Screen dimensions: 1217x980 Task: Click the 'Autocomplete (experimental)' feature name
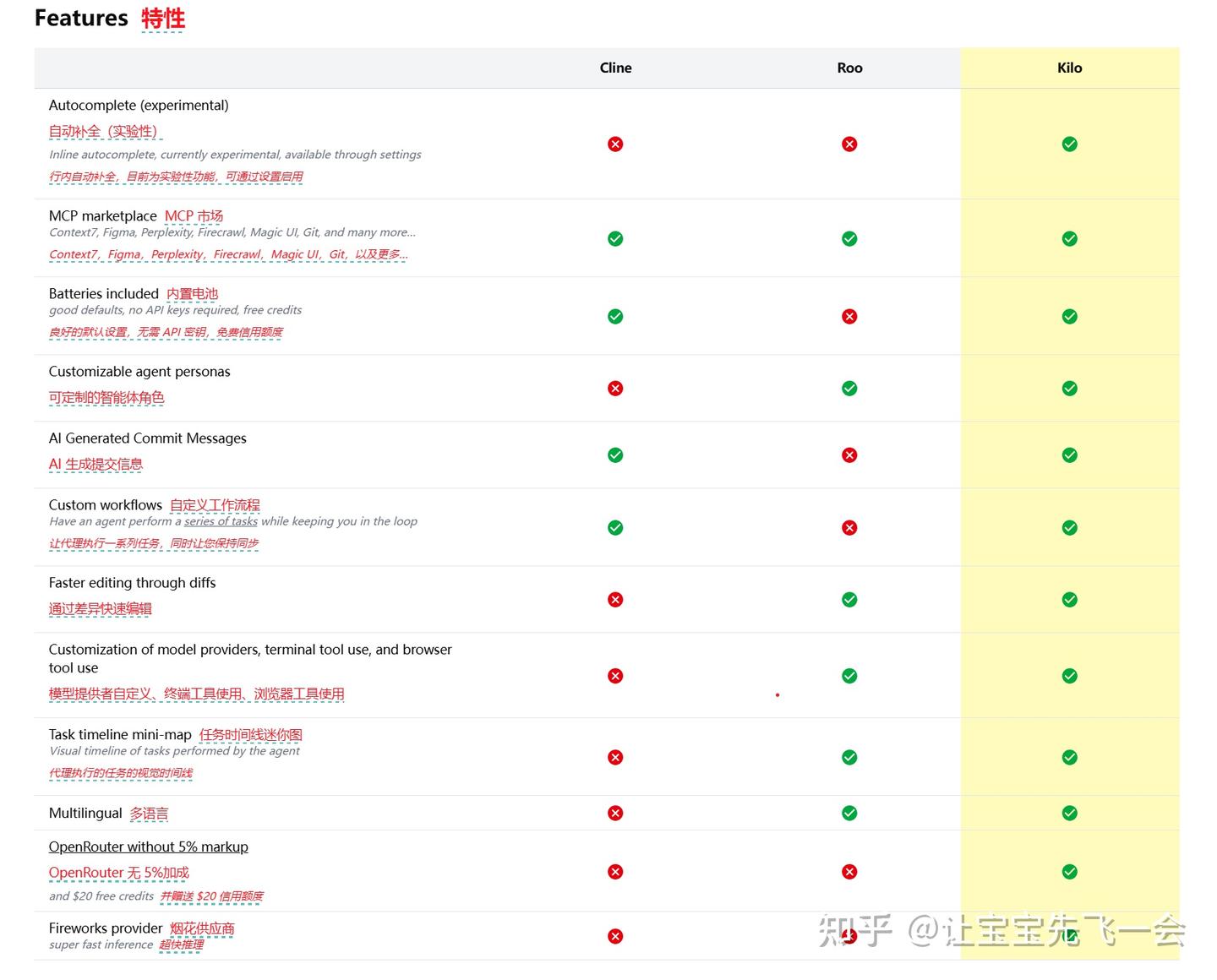click(x=139, y=106)
